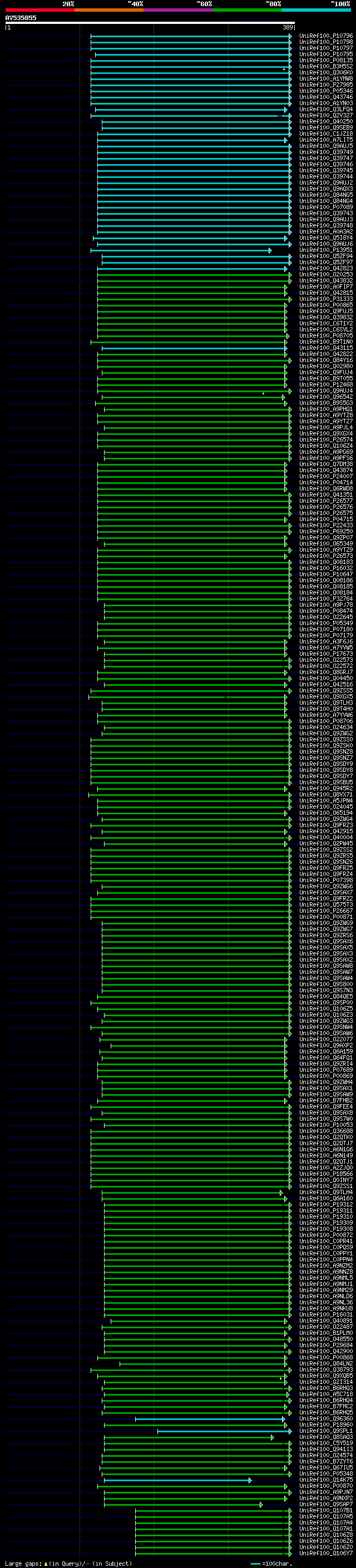Image resolution: width=356 pixels, height=1568 pixels.
Task: Select hit label UniRef100_O65194
Action: (x=326, y=813)
